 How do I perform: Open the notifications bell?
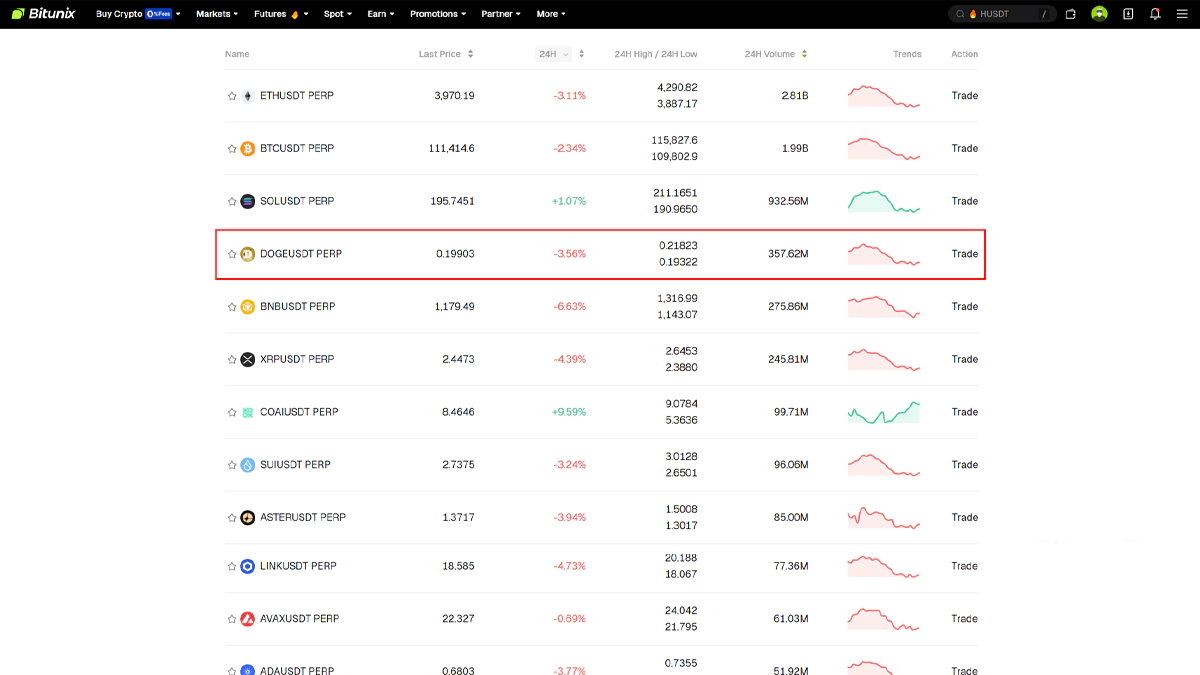click(x=1156, y=14)
